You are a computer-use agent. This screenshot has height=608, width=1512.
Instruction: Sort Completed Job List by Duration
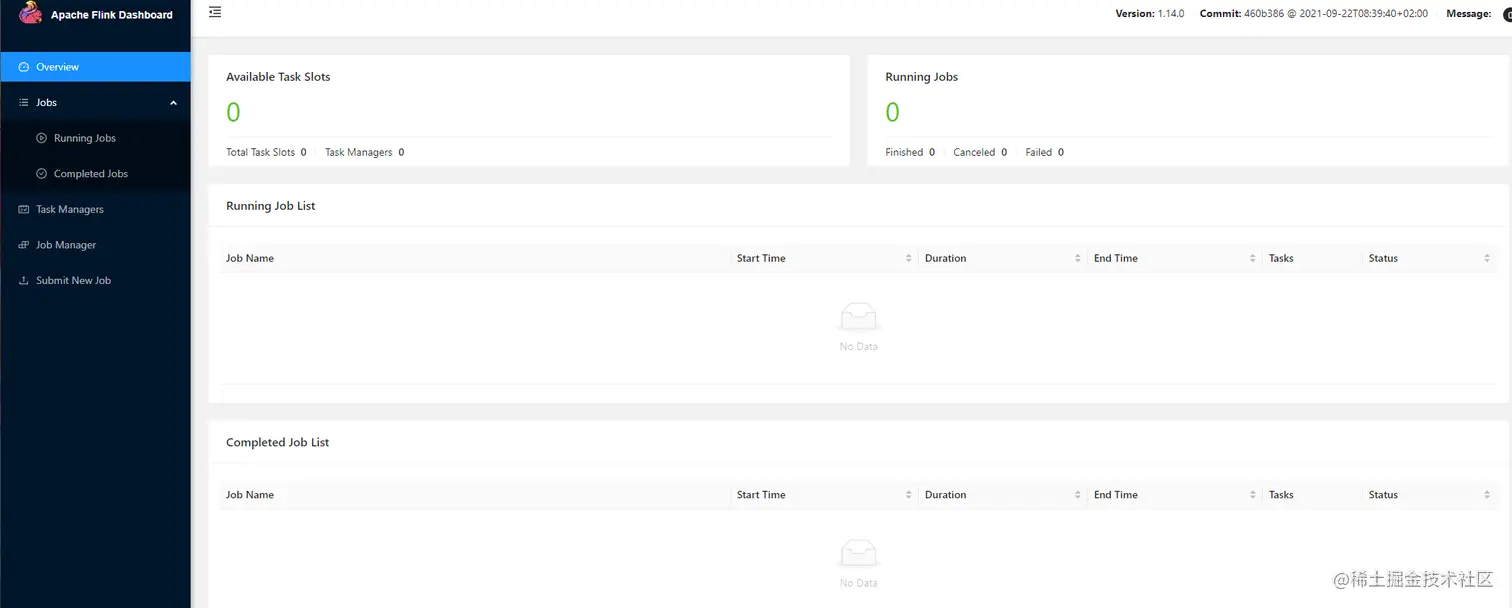[x=1077, y=495]
